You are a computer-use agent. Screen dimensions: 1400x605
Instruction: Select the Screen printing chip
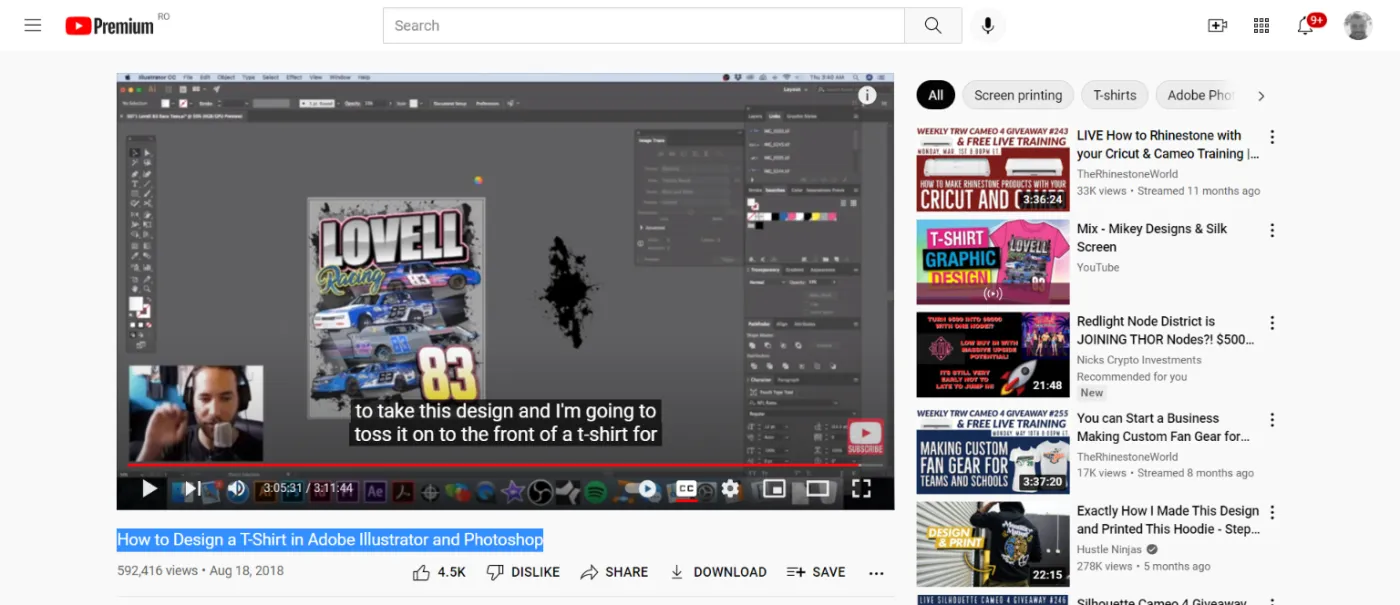click(x=1018, y=95)
